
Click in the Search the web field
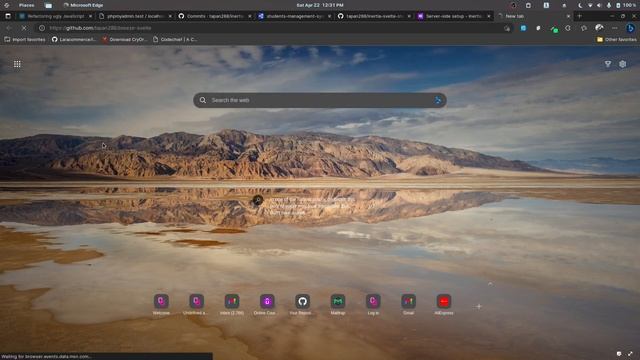point(320,100)
